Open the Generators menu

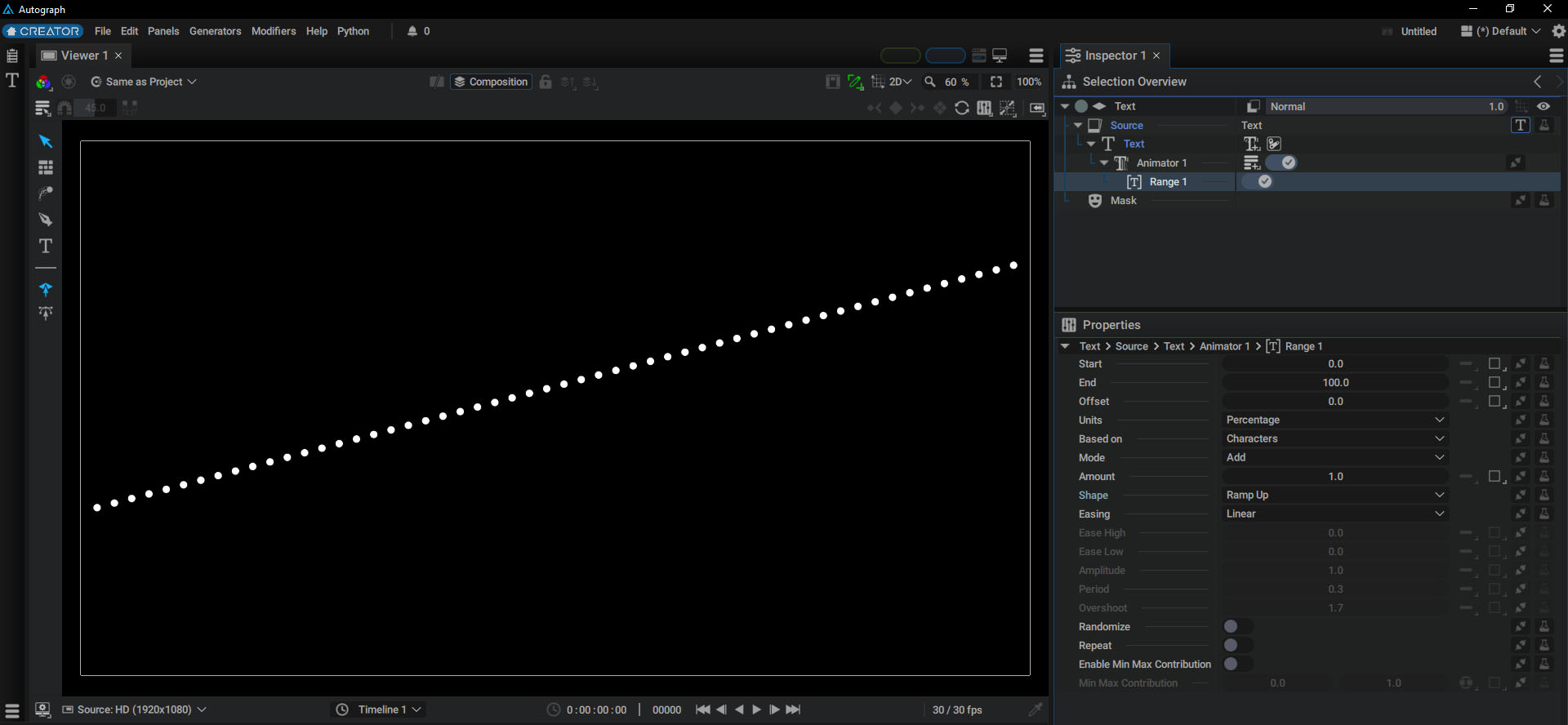point(216,31)
